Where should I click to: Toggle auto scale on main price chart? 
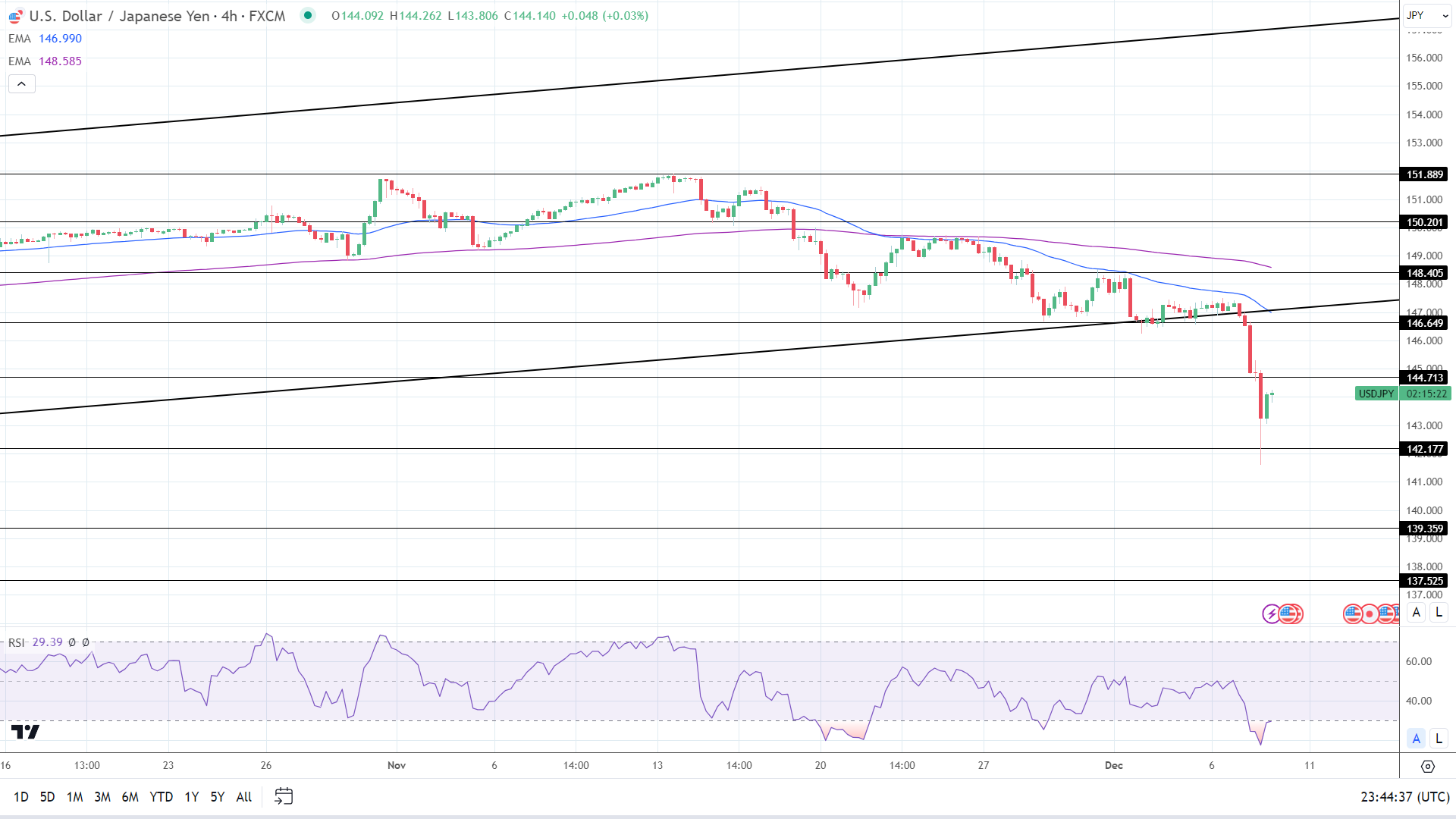(1416, 613)
